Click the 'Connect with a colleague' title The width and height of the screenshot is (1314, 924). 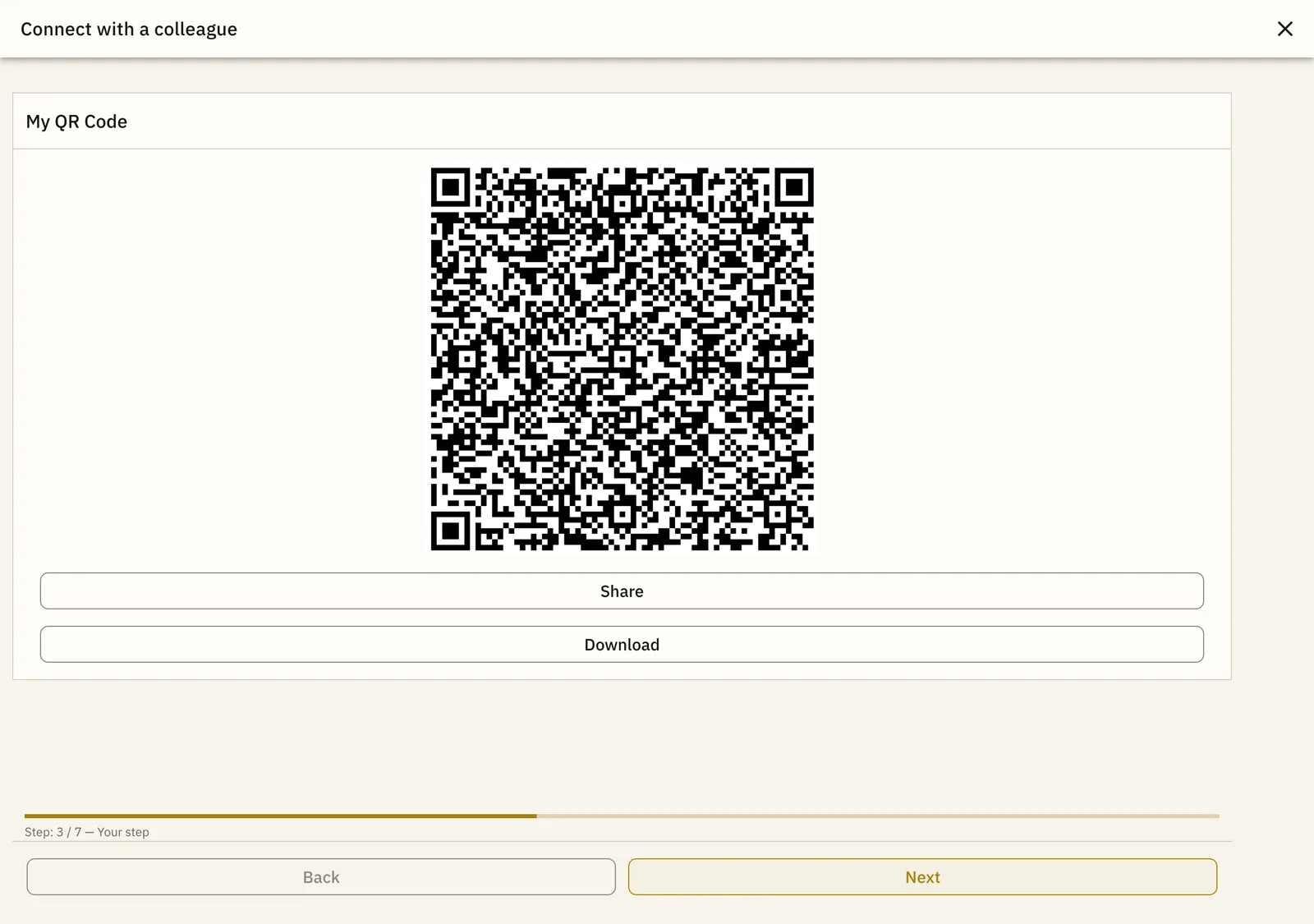[129, 30]
